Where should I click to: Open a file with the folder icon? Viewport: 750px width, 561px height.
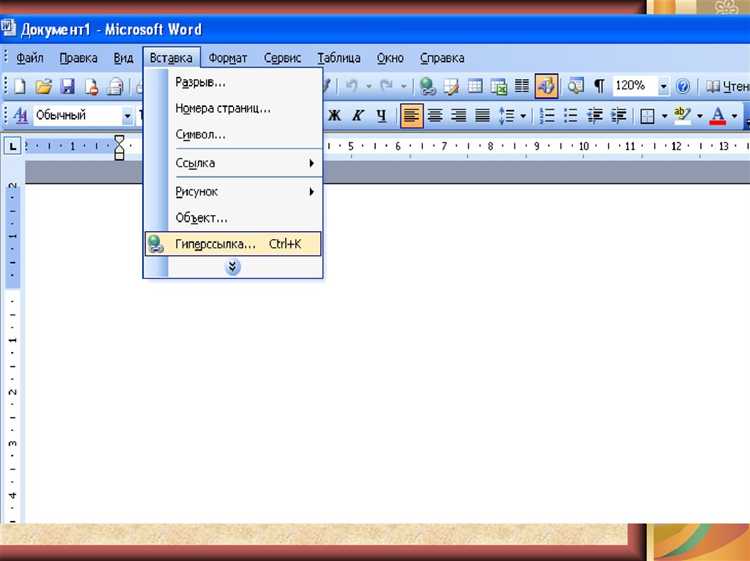coord(44,87)
